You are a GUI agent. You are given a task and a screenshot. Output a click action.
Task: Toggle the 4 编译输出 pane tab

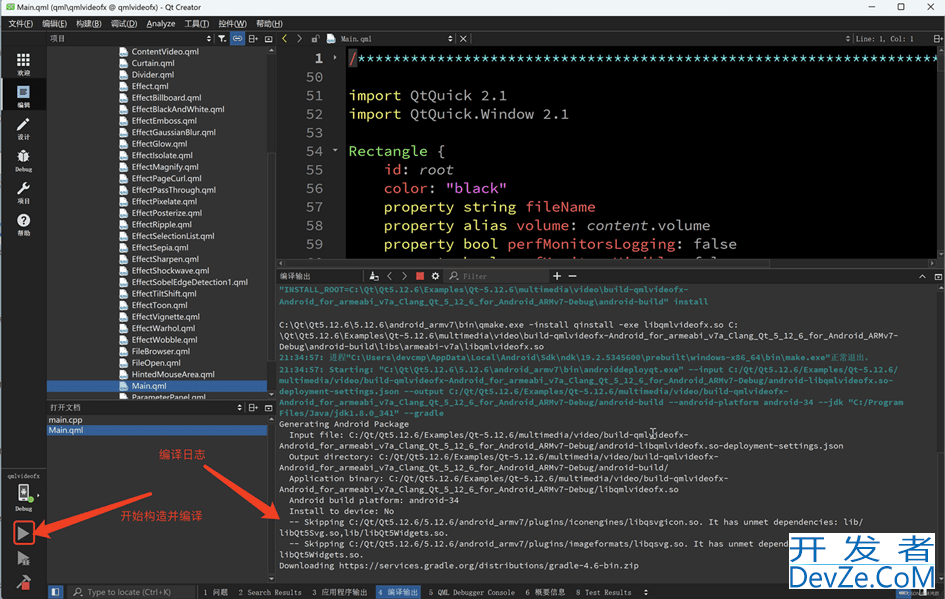click(398, 592)
